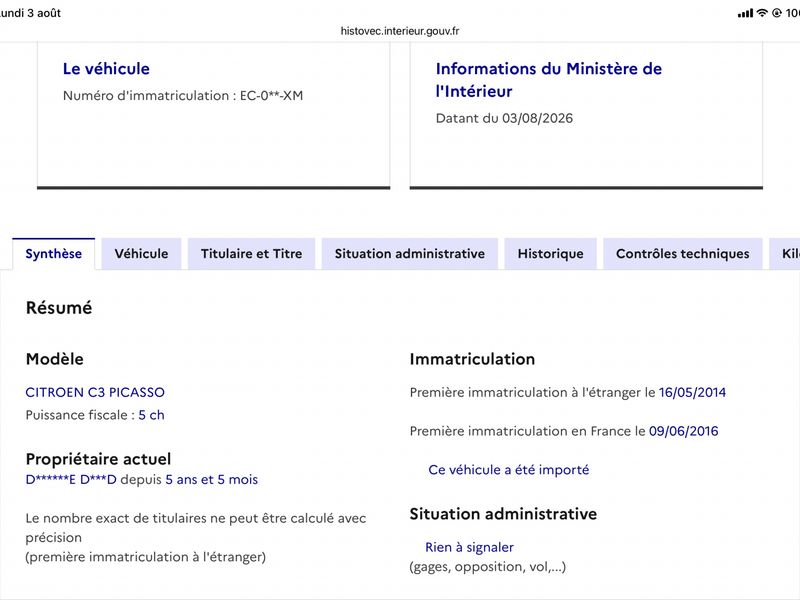Tap the cellular signal bars icon
This screenshot has width=800, height=600.
pyautogui.click(x=745, y=13)
